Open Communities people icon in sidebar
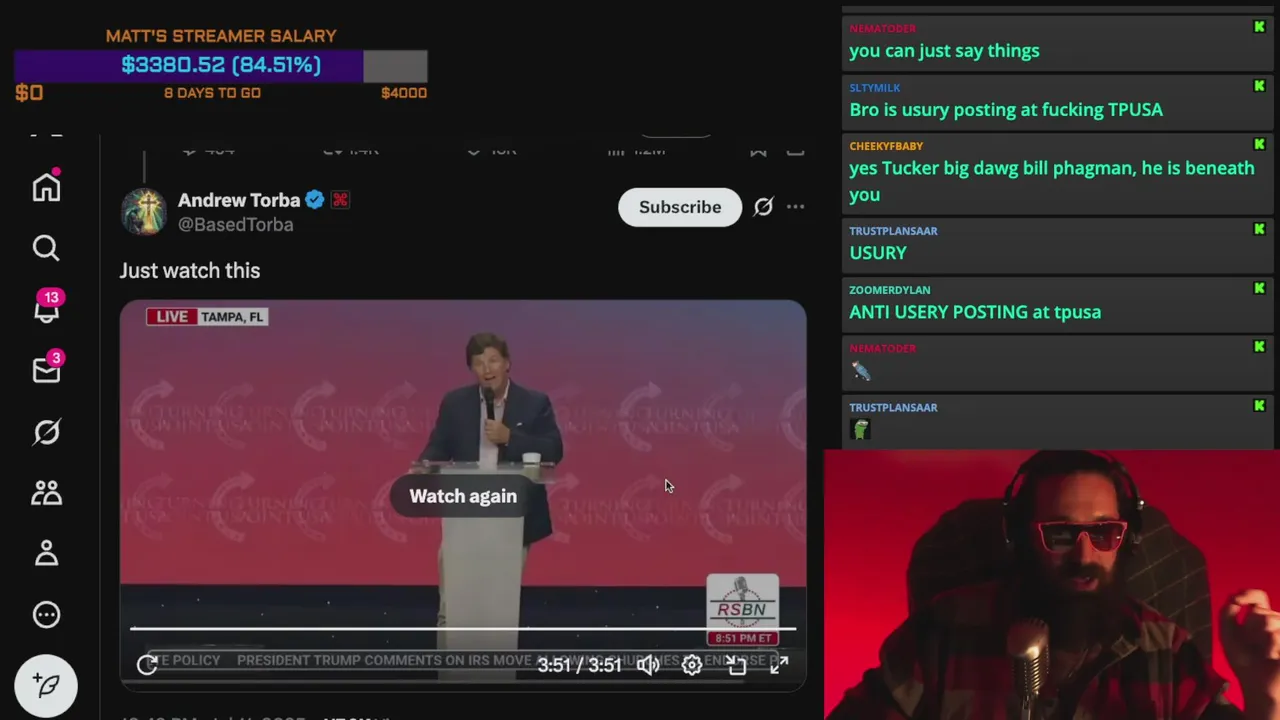1280x720 pixels. 46,492
